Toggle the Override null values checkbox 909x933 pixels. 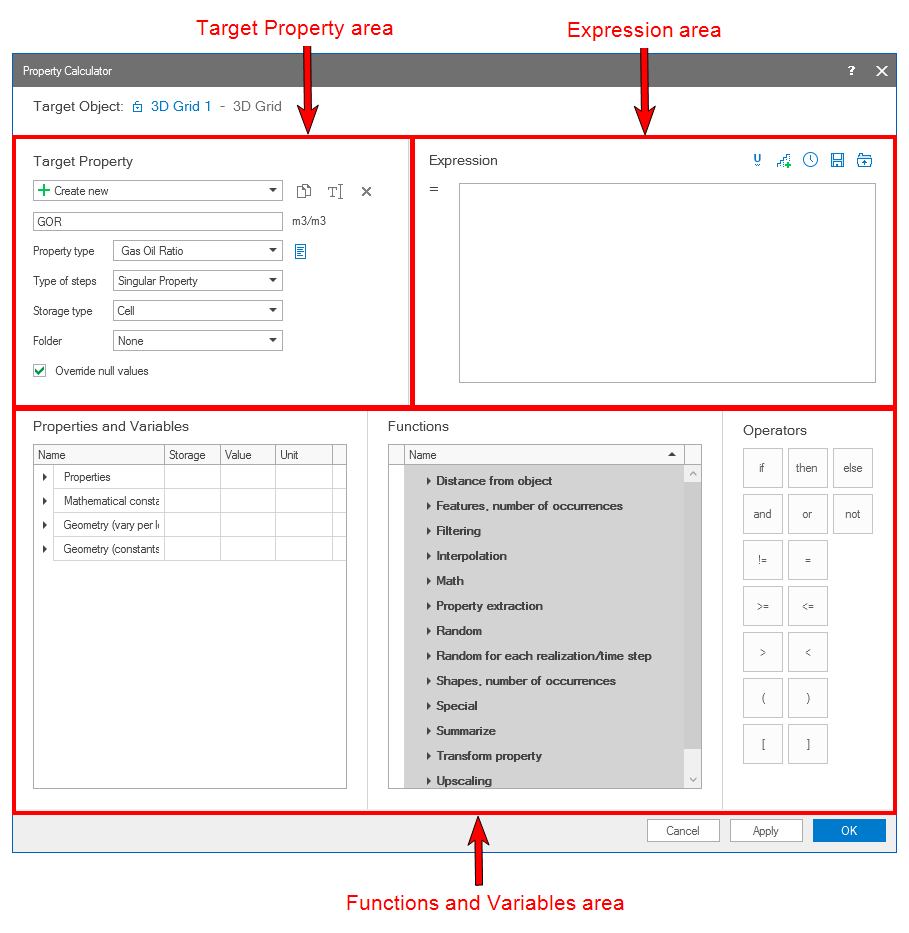(40, 371)
